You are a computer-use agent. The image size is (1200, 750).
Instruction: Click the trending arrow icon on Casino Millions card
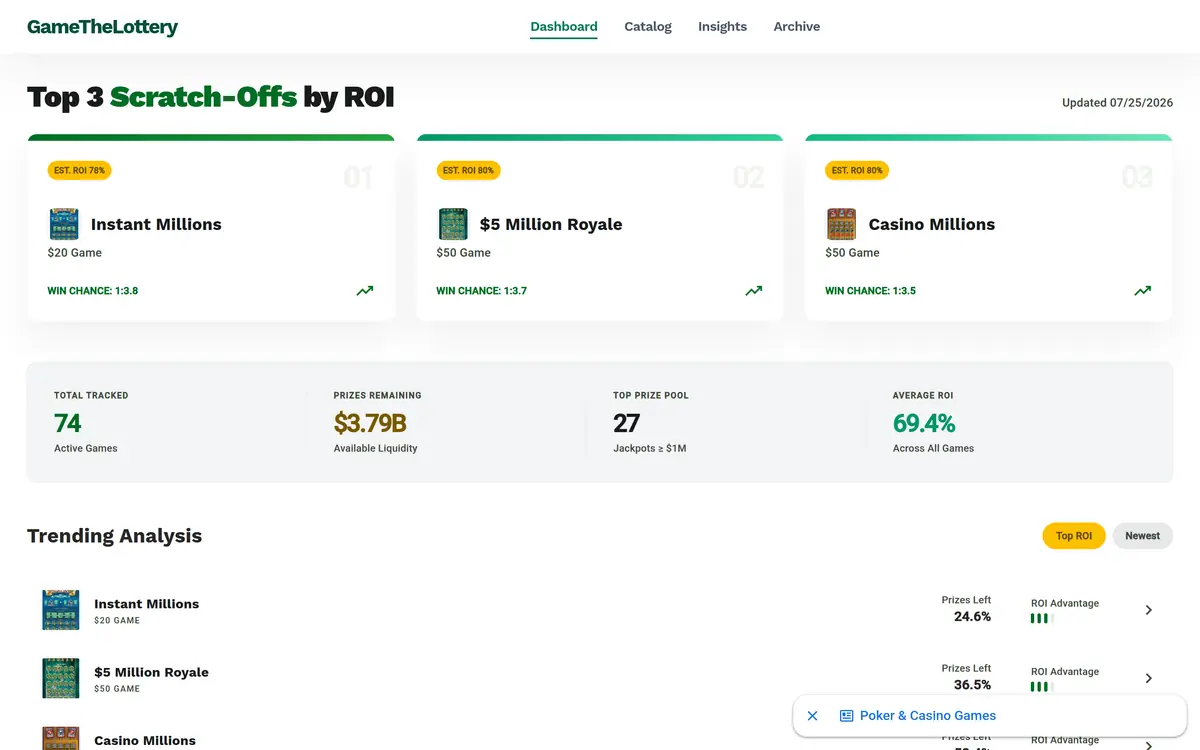point(1143,291)
